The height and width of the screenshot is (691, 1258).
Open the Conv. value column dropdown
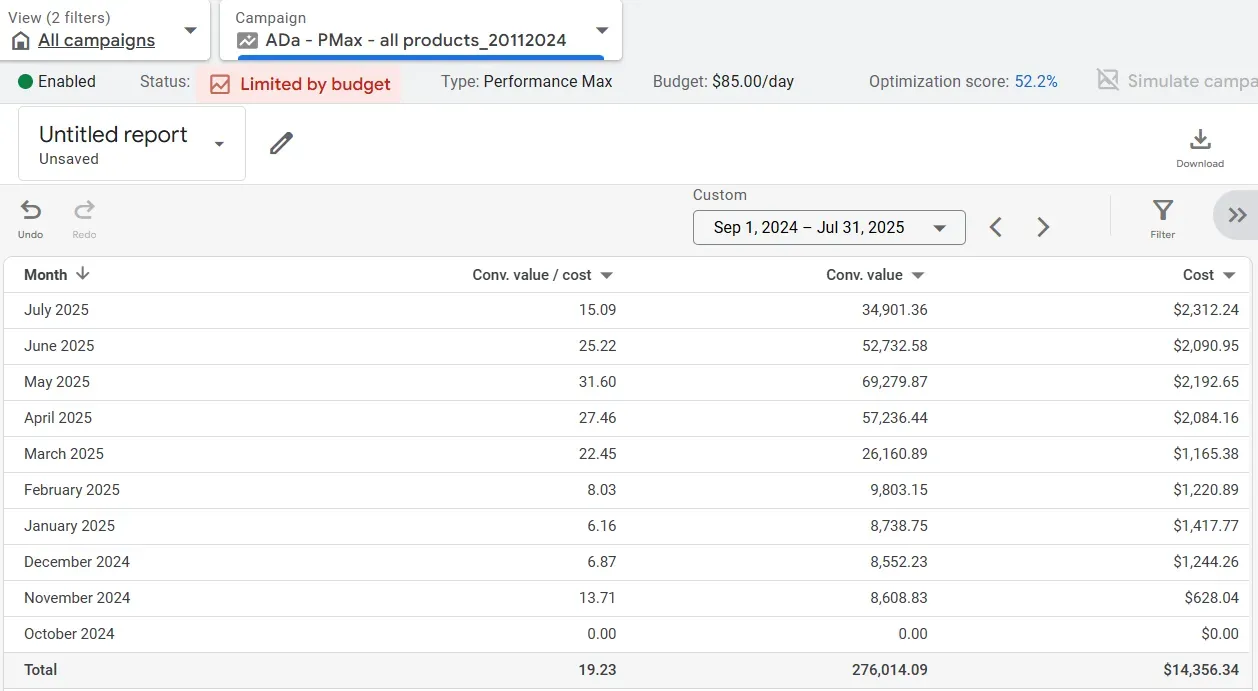pos(918,275)
